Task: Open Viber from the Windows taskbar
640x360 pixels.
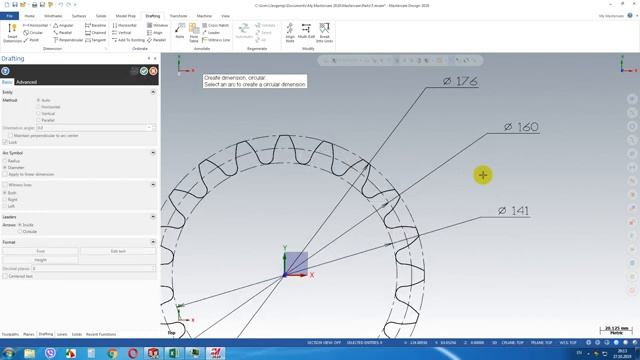Action: point(50,353)
